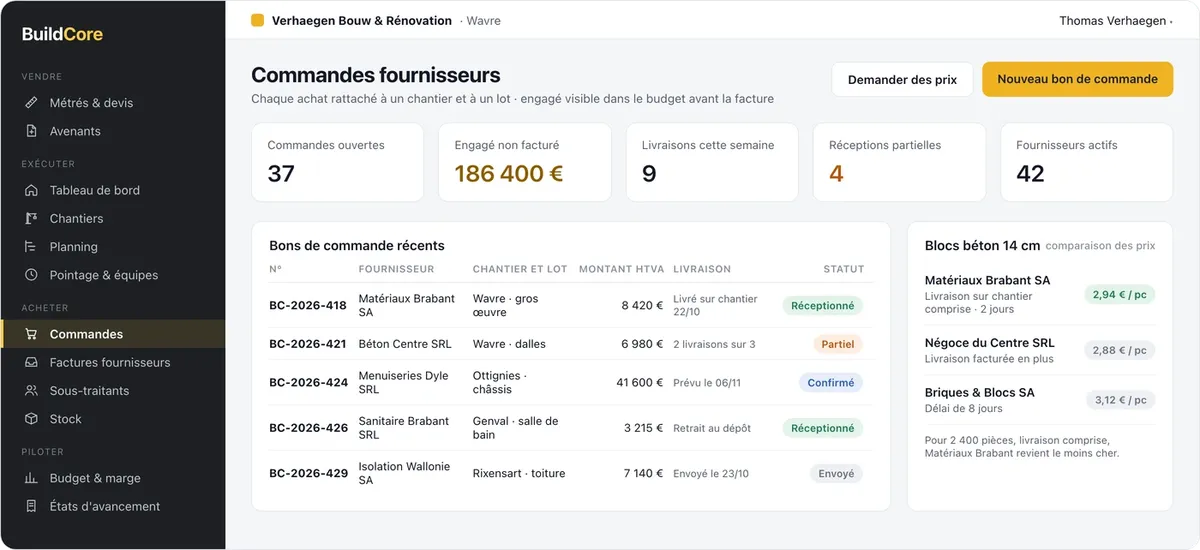The image size is (1200, 550).
Task: Select the Commandes sidebar item
Action: [x=112, y=334]
